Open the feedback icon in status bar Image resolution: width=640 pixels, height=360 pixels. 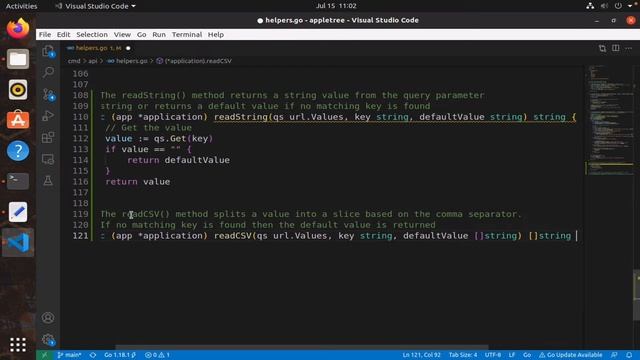point(614,355)
